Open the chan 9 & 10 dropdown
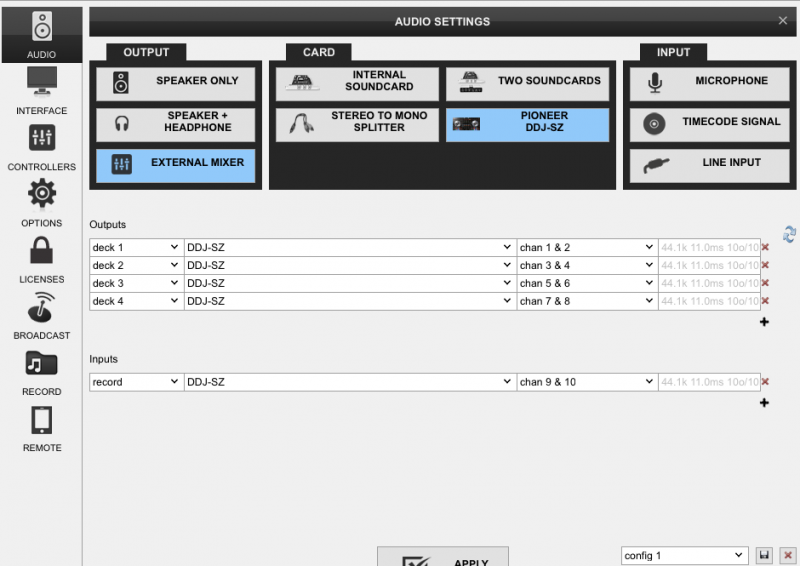This screenshot has width=800, height=566. click(587, 382)
